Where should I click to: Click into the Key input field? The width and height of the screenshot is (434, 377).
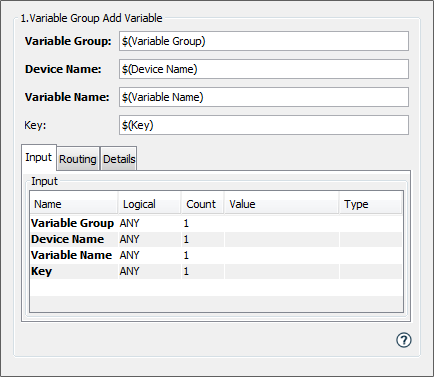pos(264,125)
